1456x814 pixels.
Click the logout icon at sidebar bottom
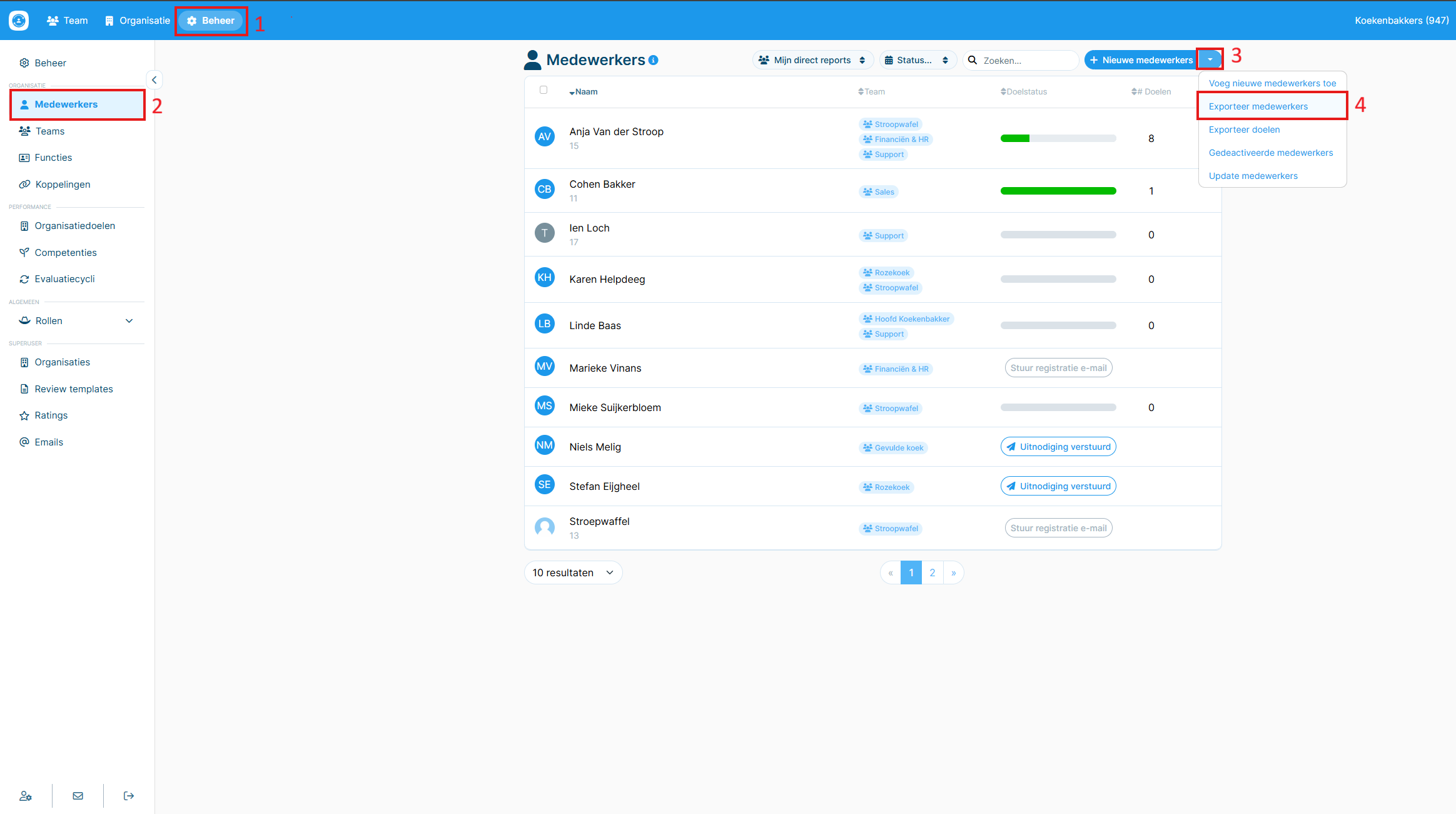(129, 796)
